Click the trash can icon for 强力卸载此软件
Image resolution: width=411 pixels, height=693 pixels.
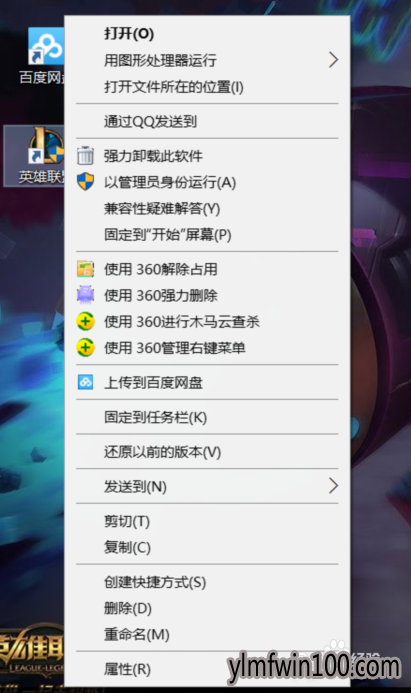85,156
